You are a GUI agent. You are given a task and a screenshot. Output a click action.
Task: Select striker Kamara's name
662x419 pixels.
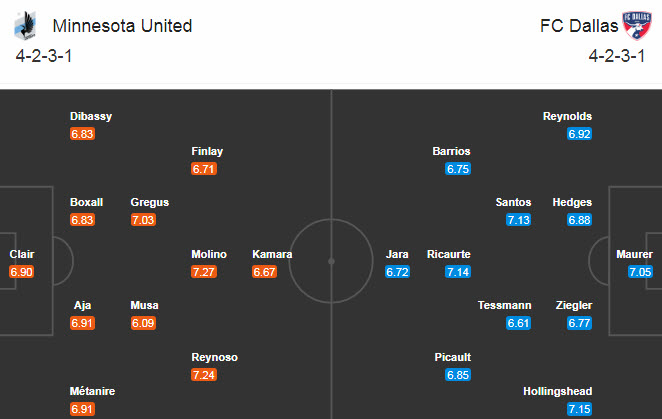272,254
